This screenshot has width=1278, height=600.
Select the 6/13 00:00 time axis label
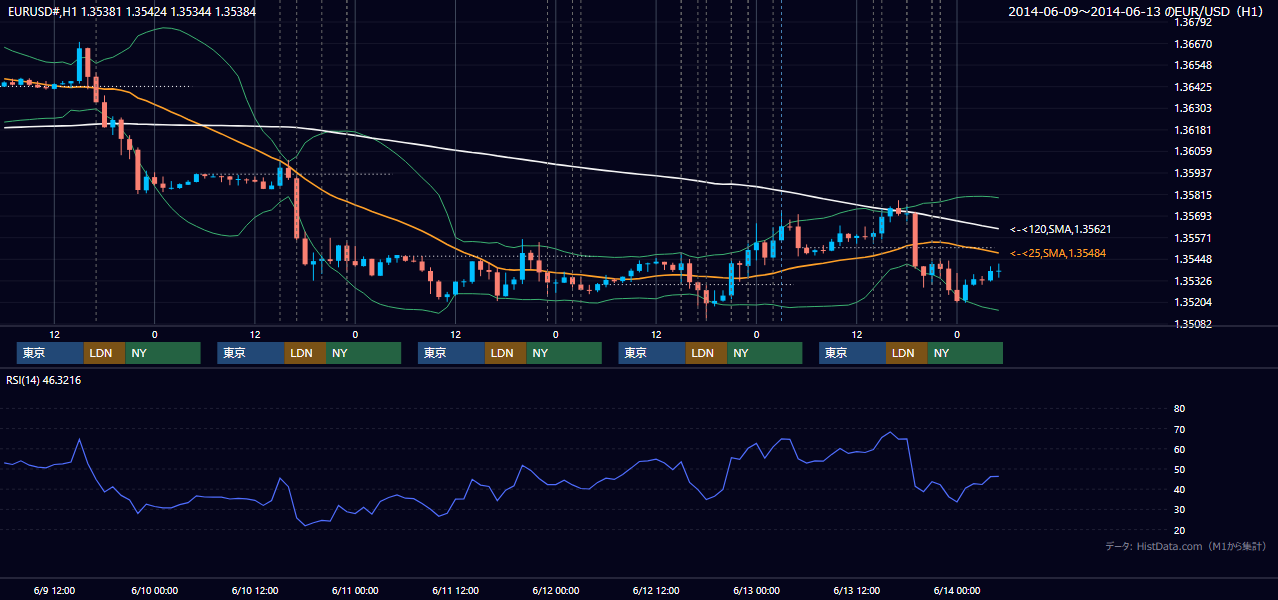pyautogui.click(x=756, y=590)
